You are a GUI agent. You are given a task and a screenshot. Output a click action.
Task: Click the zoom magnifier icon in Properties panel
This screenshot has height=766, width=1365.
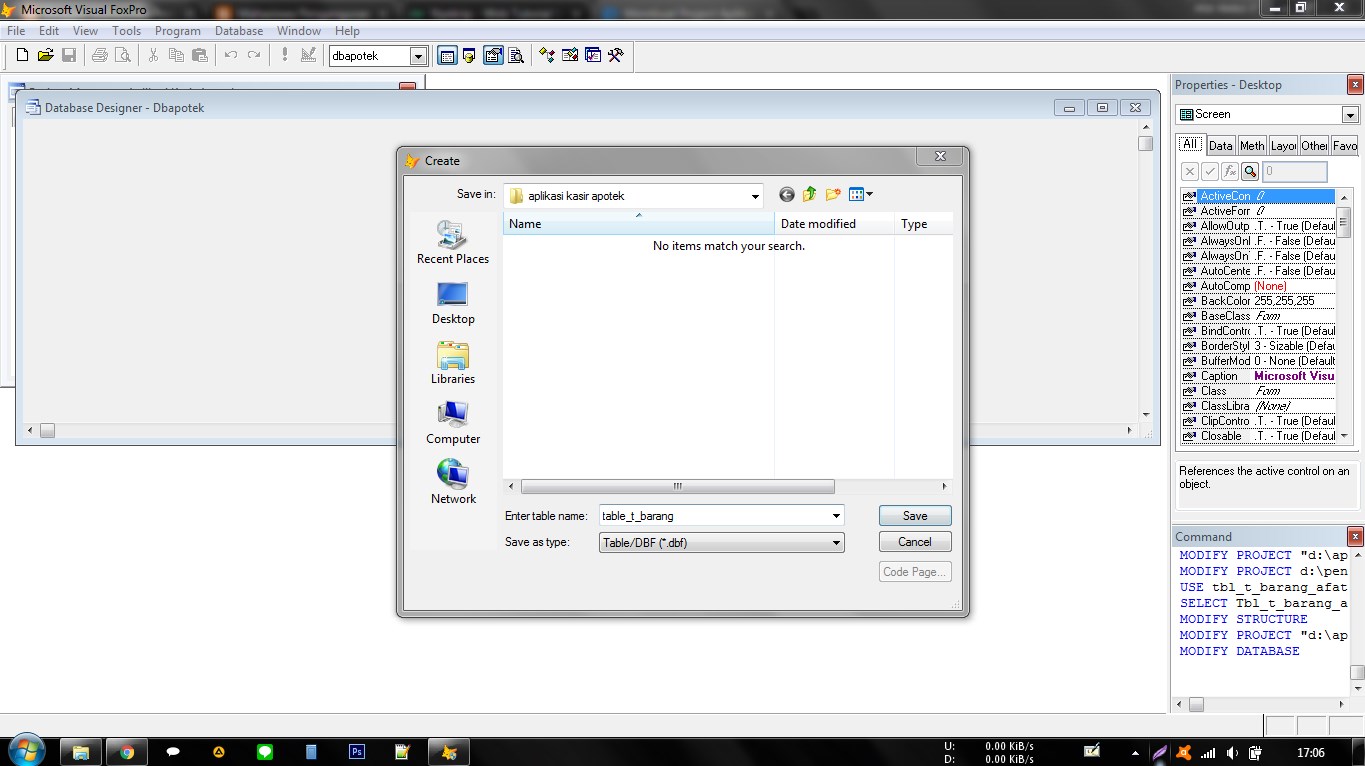coord(1250,171)
